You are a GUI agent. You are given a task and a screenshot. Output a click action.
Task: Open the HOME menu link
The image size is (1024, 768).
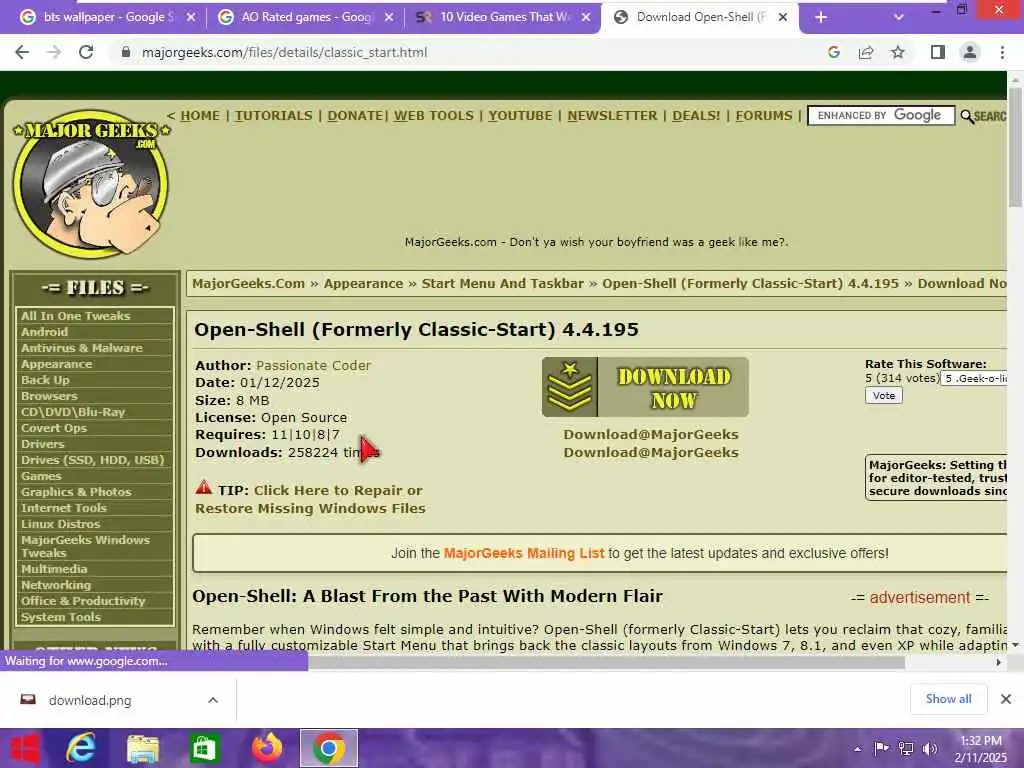click(200, 116)
